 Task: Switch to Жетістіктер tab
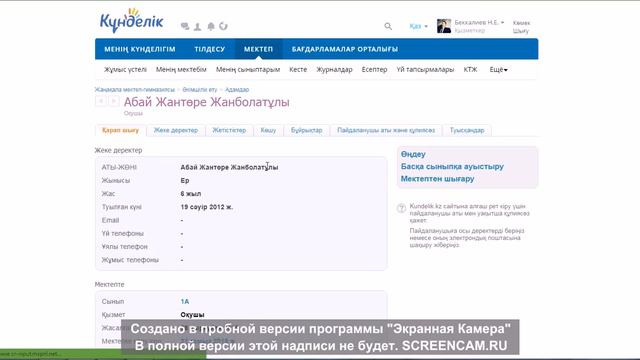[229, 130]
